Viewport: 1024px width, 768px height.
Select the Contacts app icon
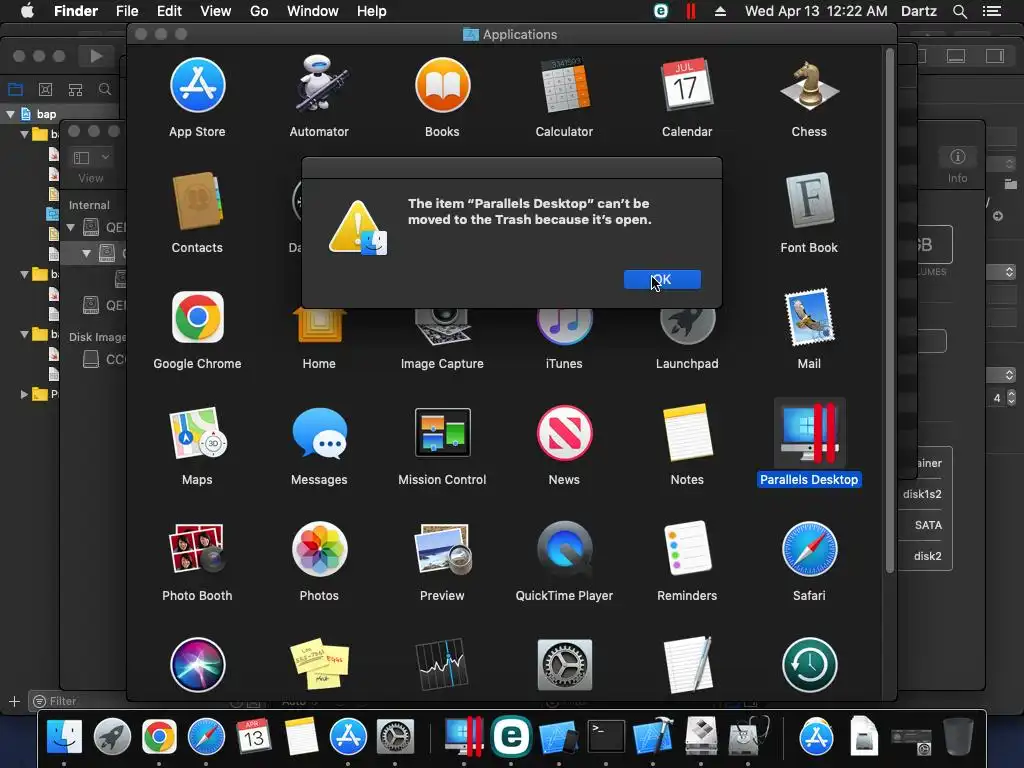pos(197,201)
